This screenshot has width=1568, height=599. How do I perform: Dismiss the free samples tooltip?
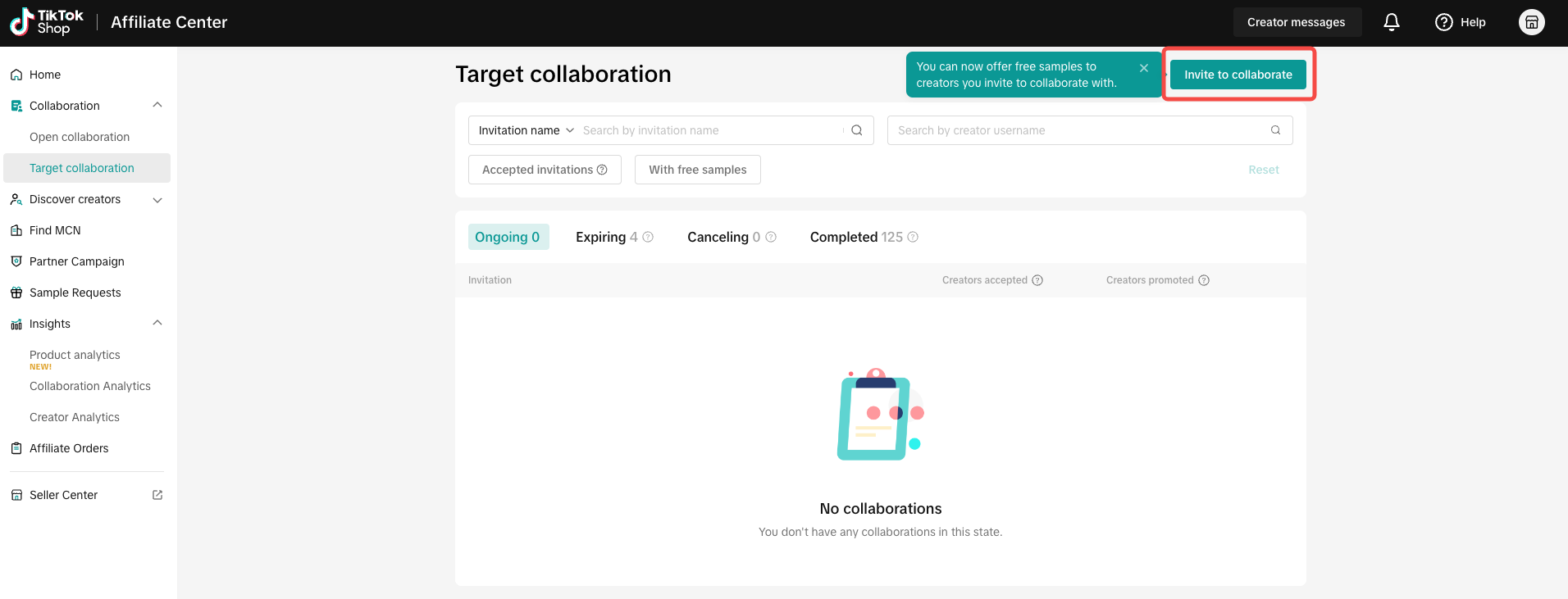pos(1144,68)
